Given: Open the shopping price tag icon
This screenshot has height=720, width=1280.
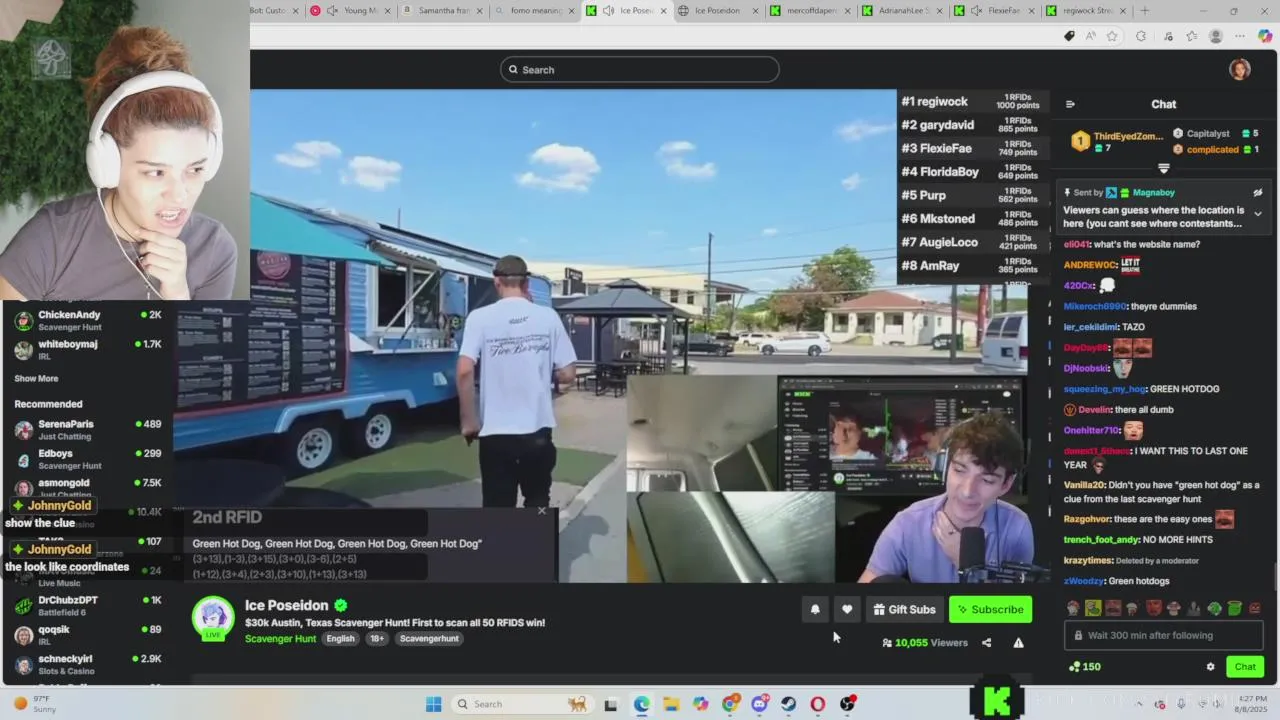Looking at the screenshot, I should (1069, 36).
